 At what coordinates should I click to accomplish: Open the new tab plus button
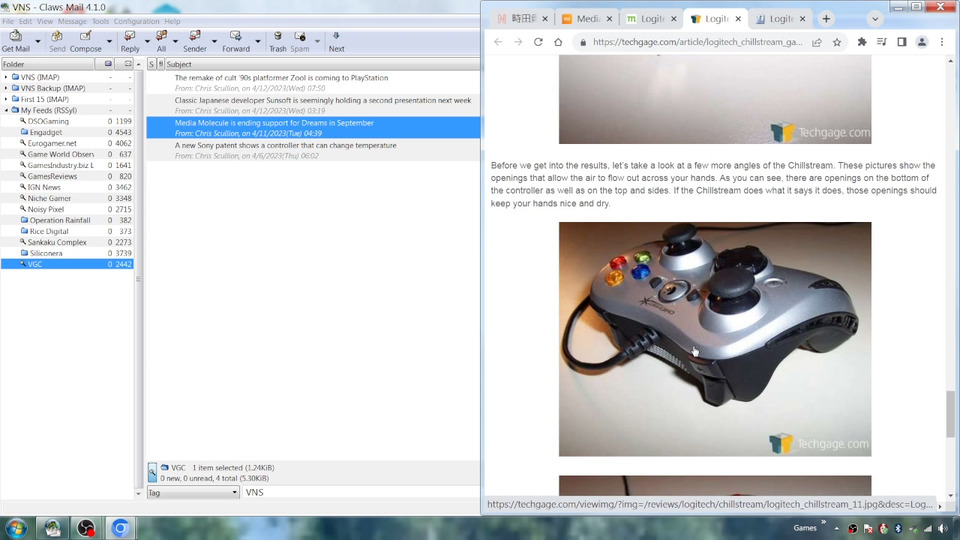point(826,19)
